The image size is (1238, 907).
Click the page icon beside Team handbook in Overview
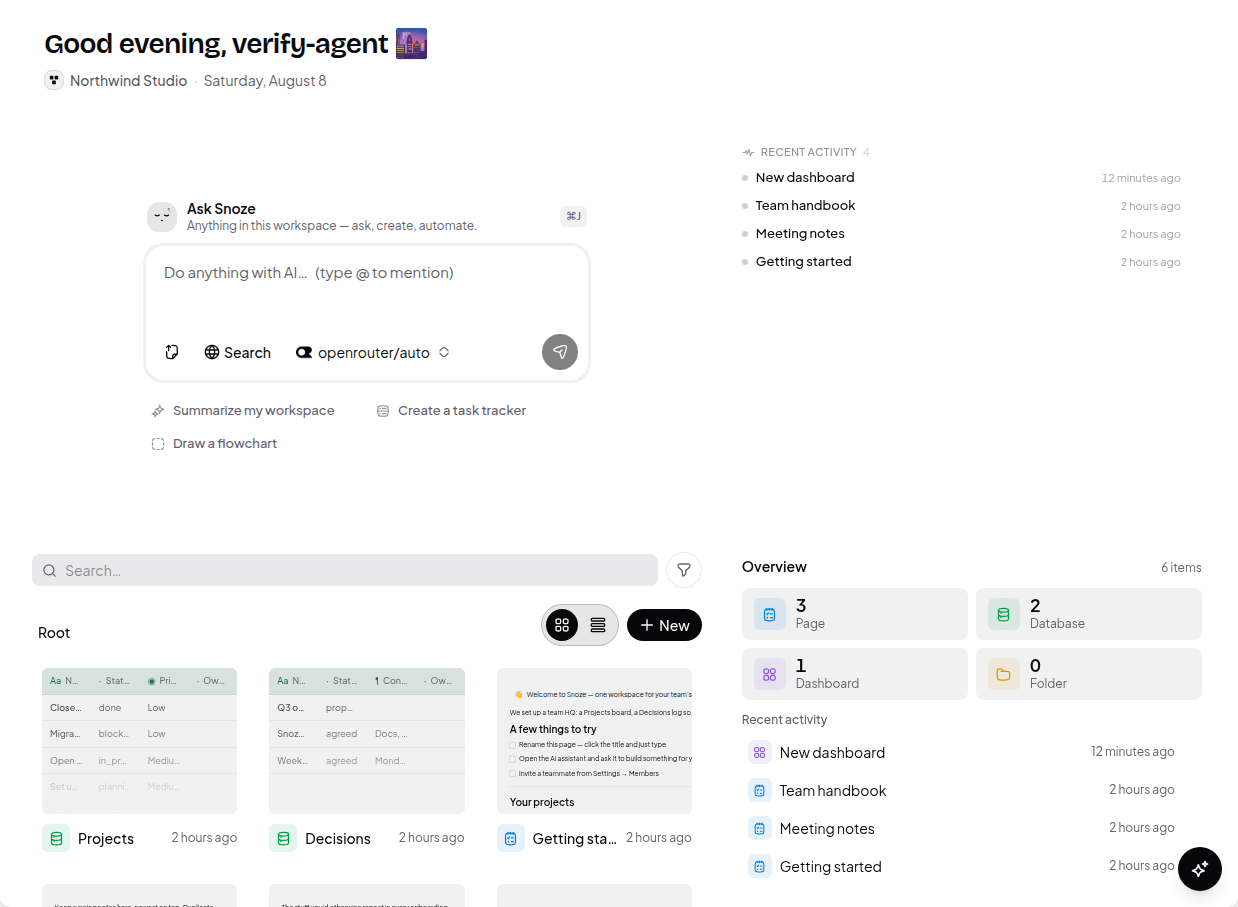[x=760, y=790]
